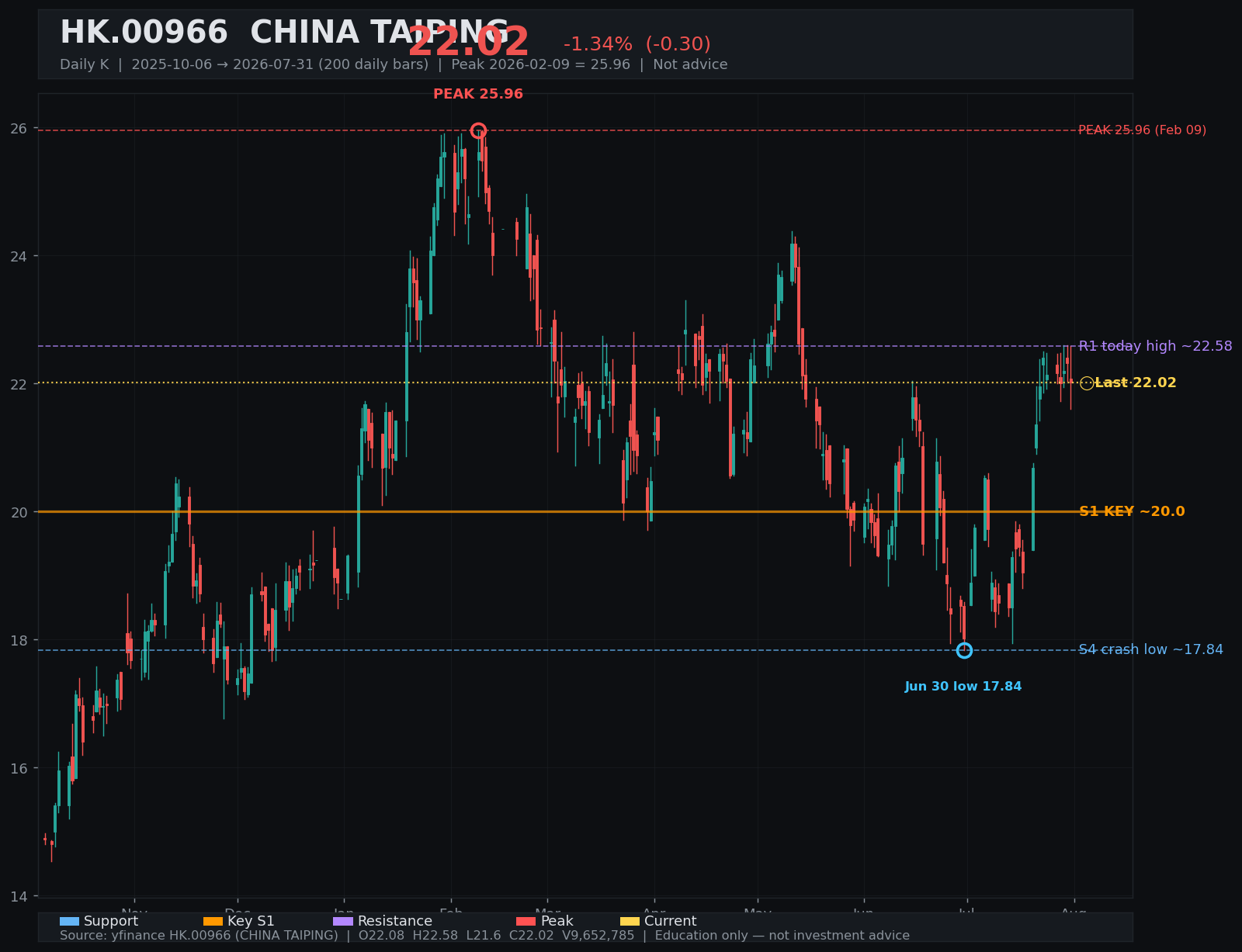1242x952 pixels.
Task: Click the 22 tick on the price axis
Action: pyautogui.click(x=20, y=385)
